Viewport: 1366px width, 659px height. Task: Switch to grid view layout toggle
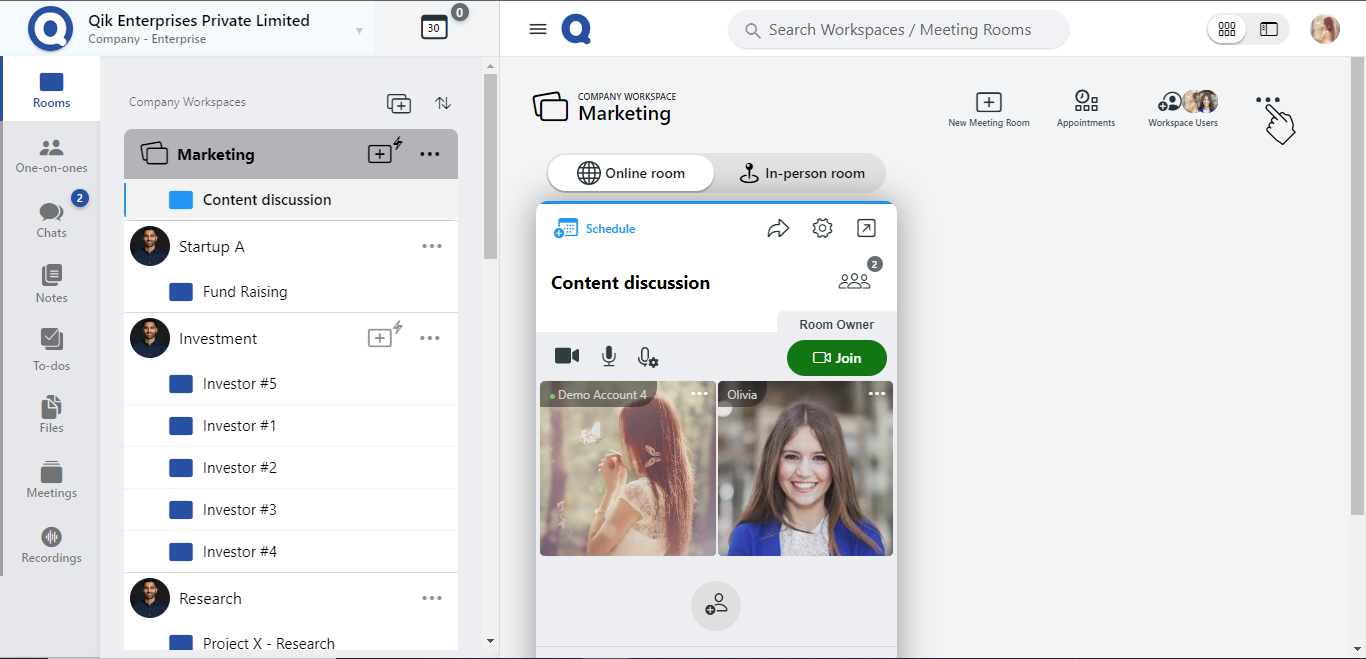click(1227, 30)
